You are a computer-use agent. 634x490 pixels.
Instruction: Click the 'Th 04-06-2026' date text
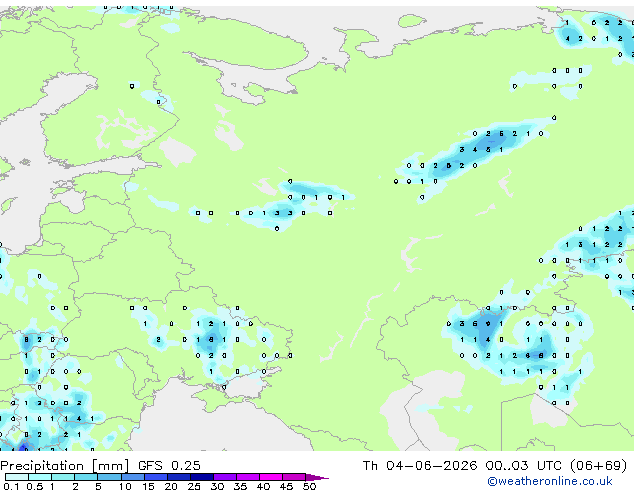click(420, 465)
